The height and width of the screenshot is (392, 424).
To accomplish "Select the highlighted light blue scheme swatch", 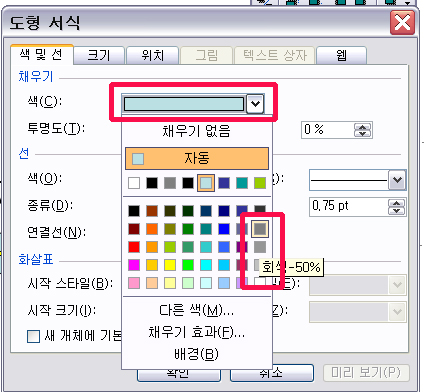I will (x=206, y=183).
